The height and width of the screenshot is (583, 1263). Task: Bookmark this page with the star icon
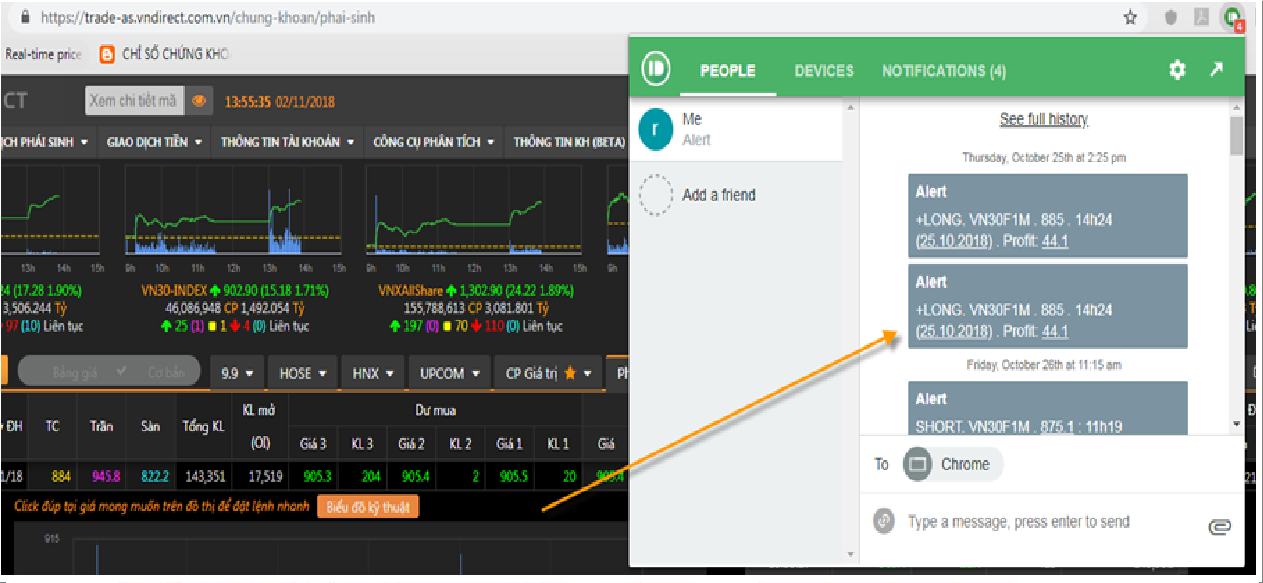click(x=1130, y=17)
